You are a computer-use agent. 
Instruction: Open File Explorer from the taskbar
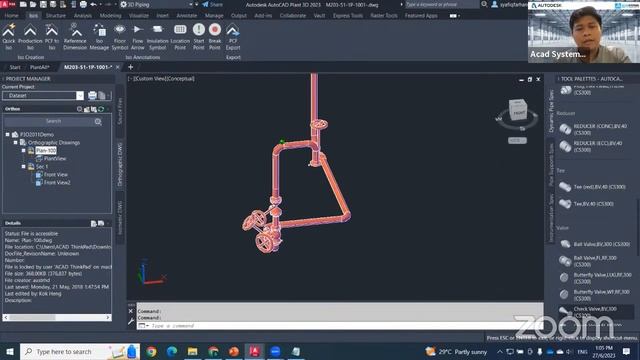(193, 351)
